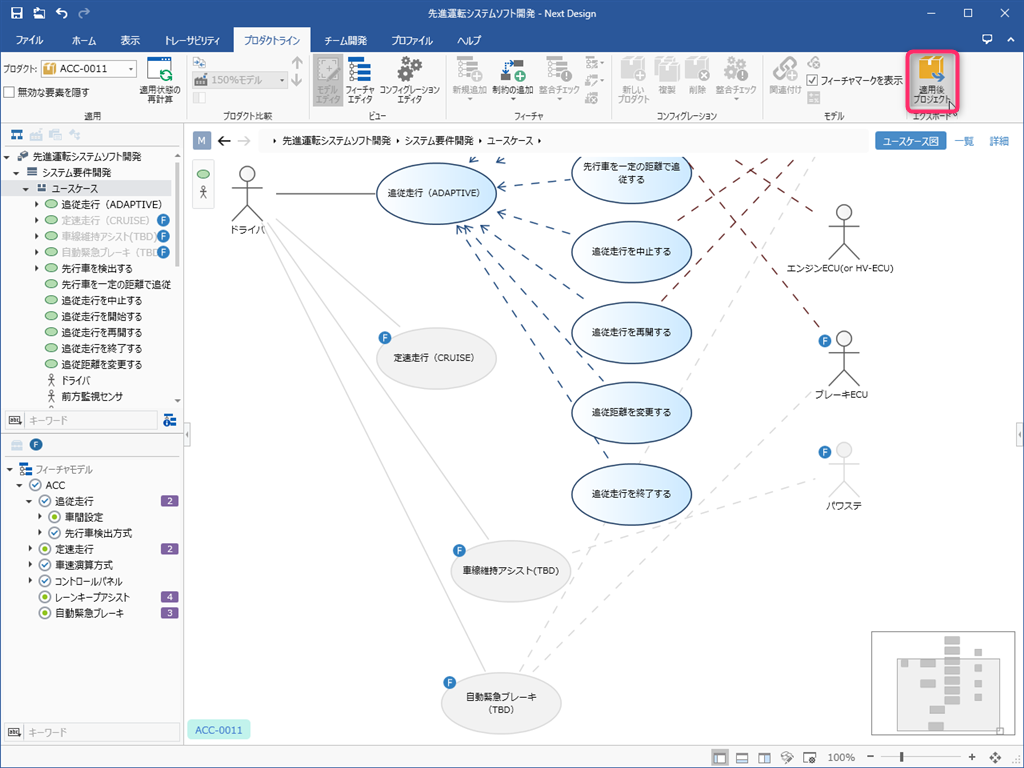Enable the 無効な要素を隠す checkbox
Viewport: 1024px width, 768px height.
point(9,92)
